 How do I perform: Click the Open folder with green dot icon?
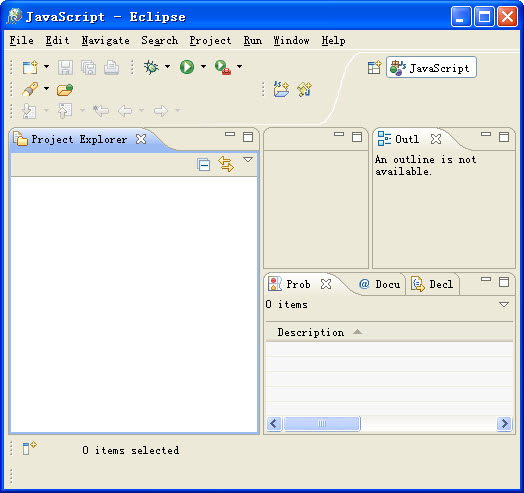coord(65,90)
